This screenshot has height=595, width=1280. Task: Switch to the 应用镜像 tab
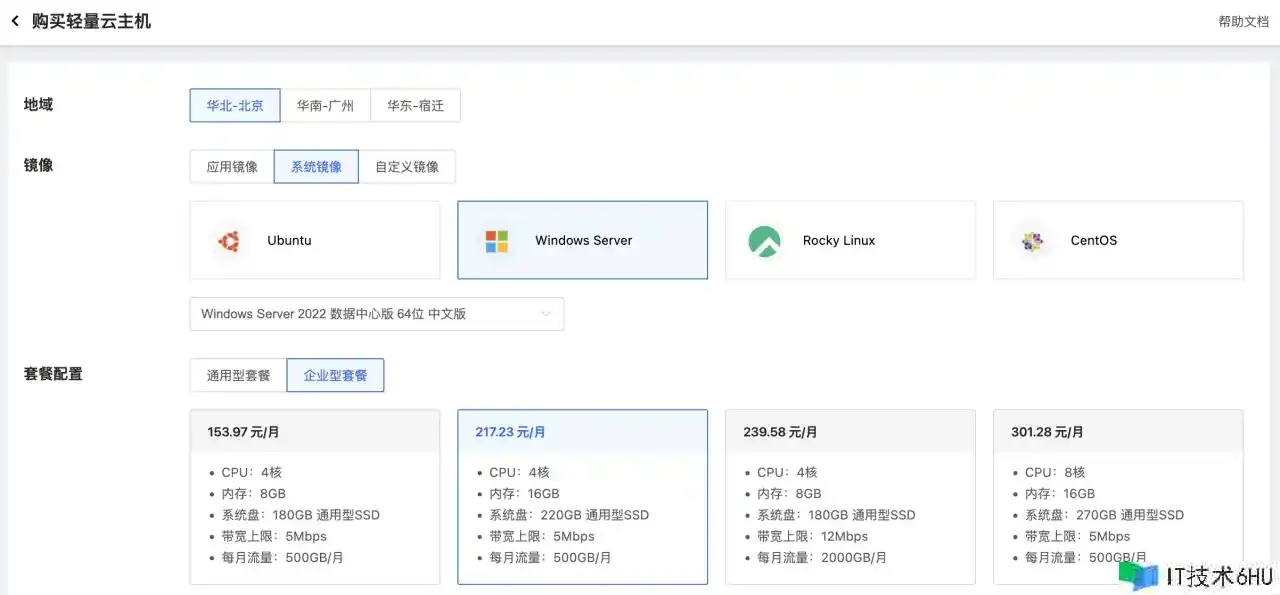pyautogui.click(x=232, y=167)
